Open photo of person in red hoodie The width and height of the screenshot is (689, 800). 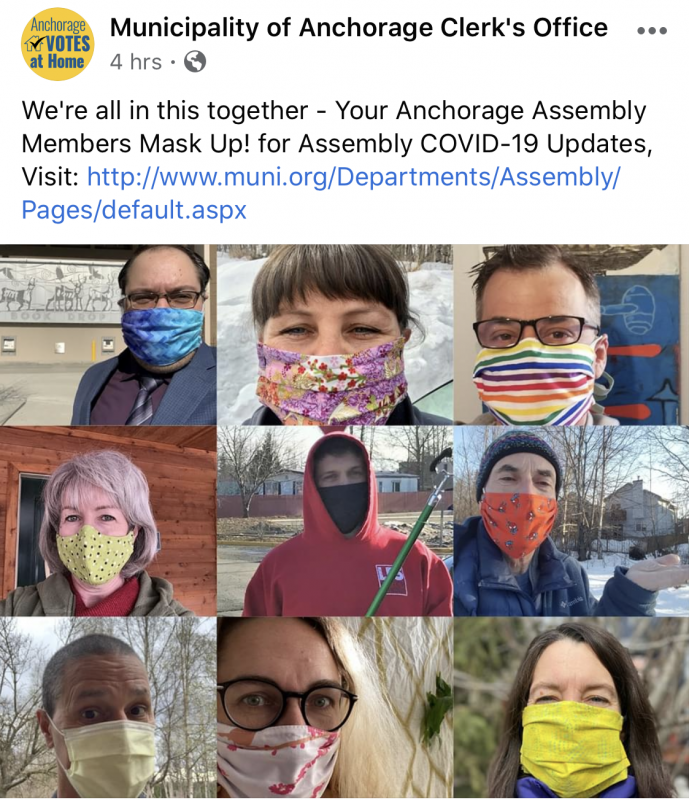(x=335, y=521)
